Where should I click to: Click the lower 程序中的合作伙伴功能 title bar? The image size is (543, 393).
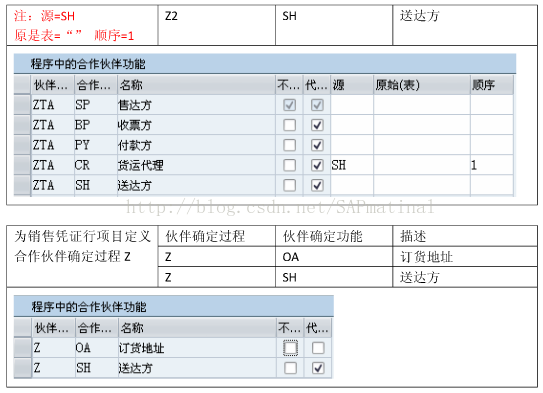[x=173, y=306]
